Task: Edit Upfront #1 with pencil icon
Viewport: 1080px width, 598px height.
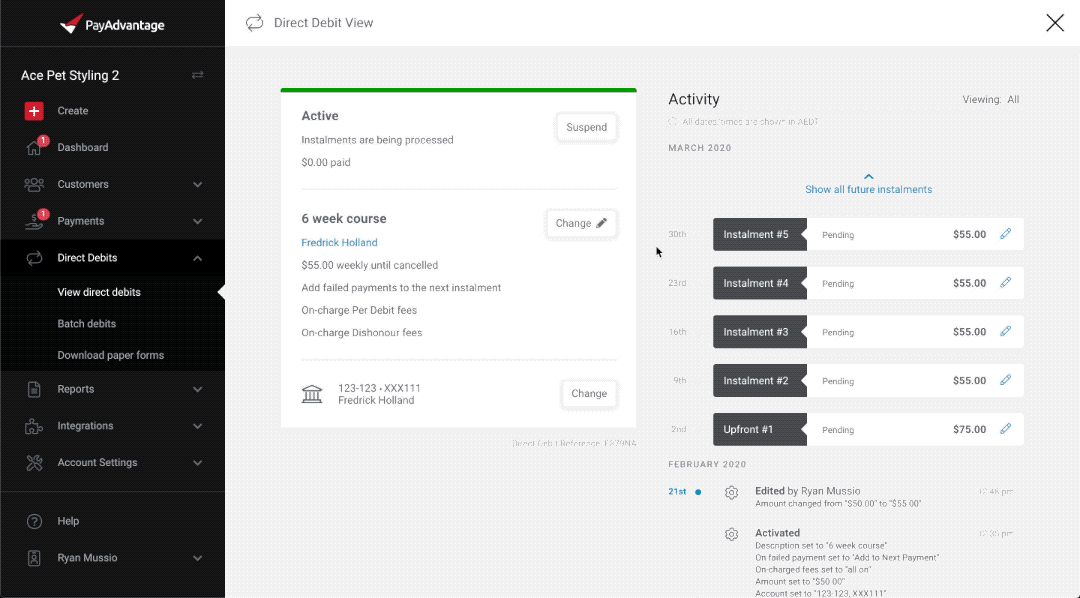Action: click(x=1006, y=429)
